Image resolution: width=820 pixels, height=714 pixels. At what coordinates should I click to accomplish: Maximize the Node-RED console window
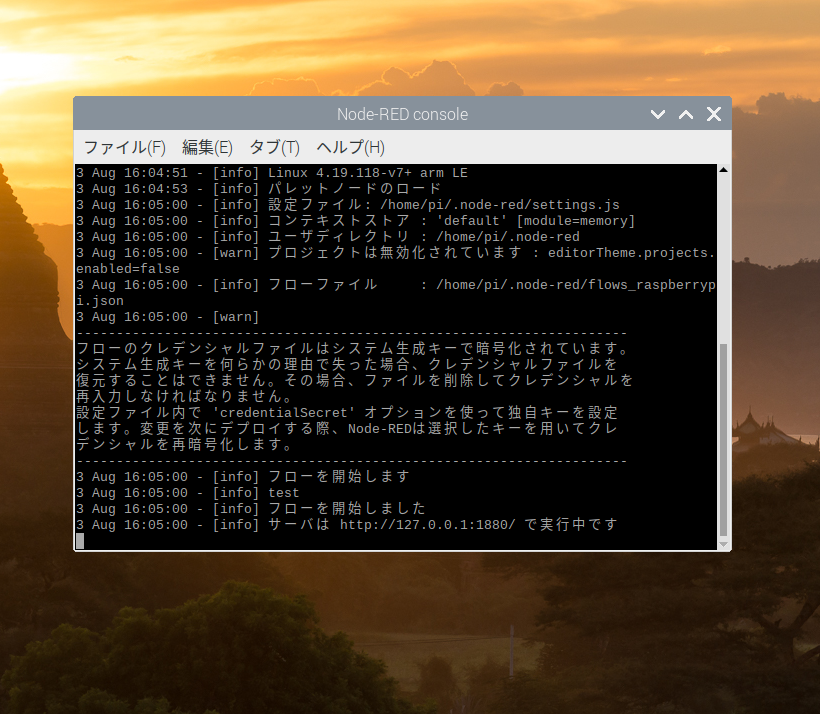coord(686,114)
